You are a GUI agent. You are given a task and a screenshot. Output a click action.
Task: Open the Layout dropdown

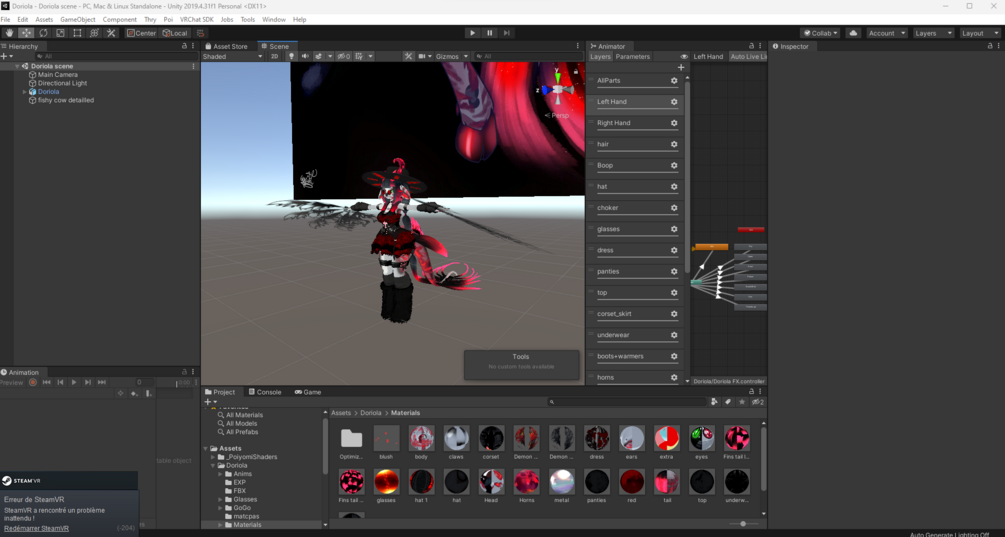(x=979, y=33)
